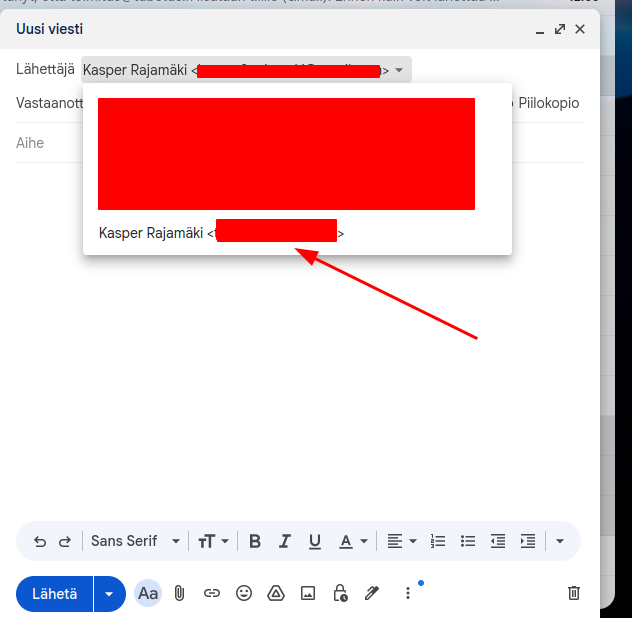632x618 pixels.
Task: Click the Lähetä send button
Action: click(55, 593)
